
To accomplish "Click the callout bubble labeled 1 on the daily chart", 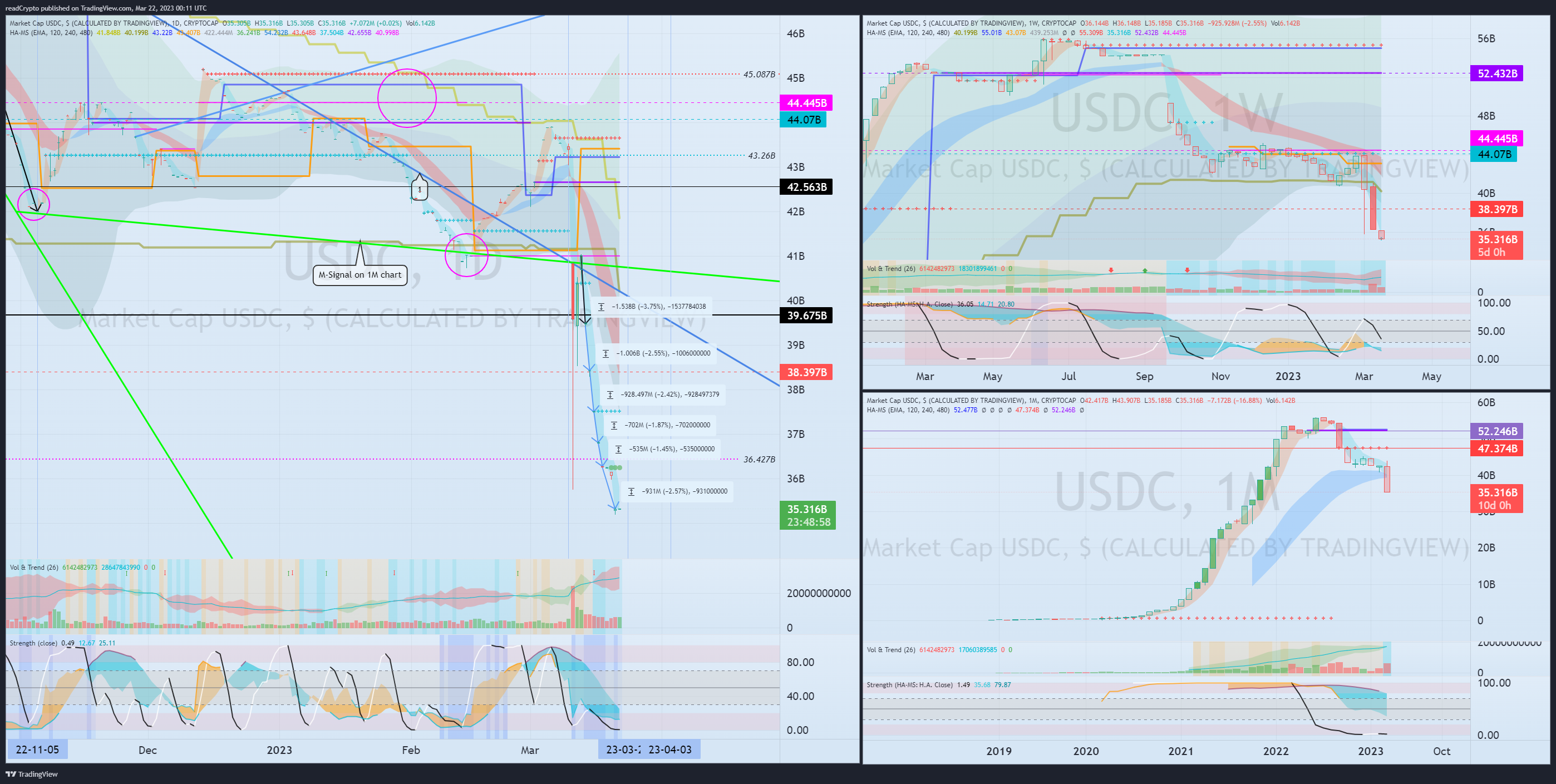I will point(420,189).
